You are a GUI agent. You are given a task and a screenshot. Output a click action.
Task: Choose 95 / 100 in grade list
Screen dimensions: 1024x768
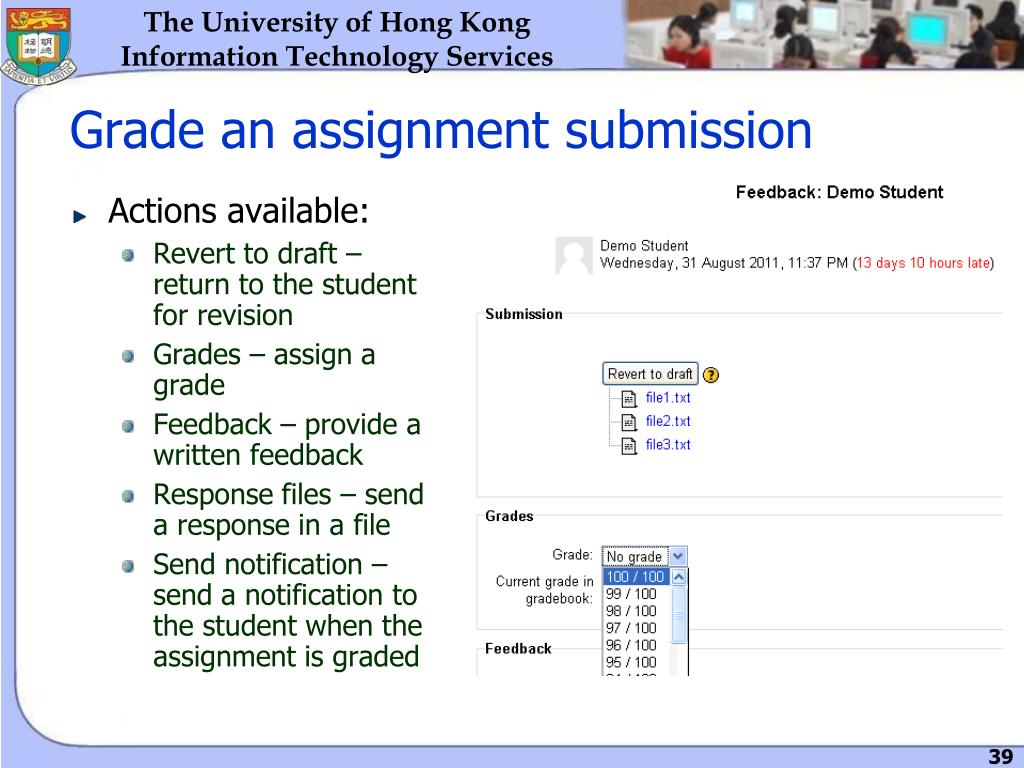(635, 662)
